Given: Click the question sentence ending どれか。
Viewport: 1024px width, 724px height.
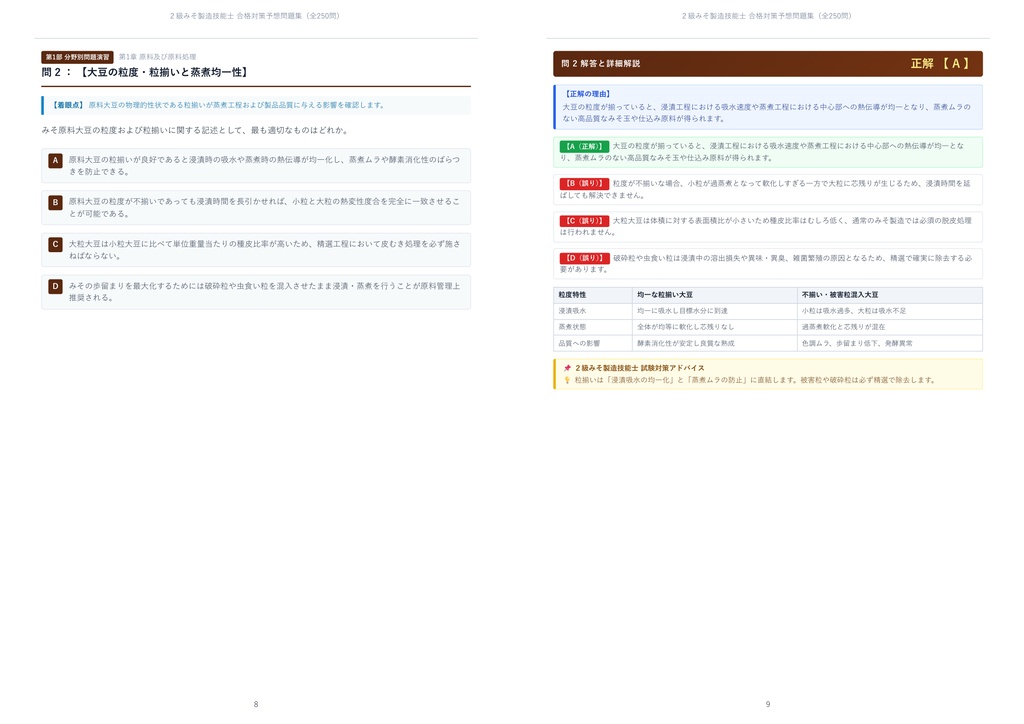Looking at the screenshot, I should click(x=196, y=130).
